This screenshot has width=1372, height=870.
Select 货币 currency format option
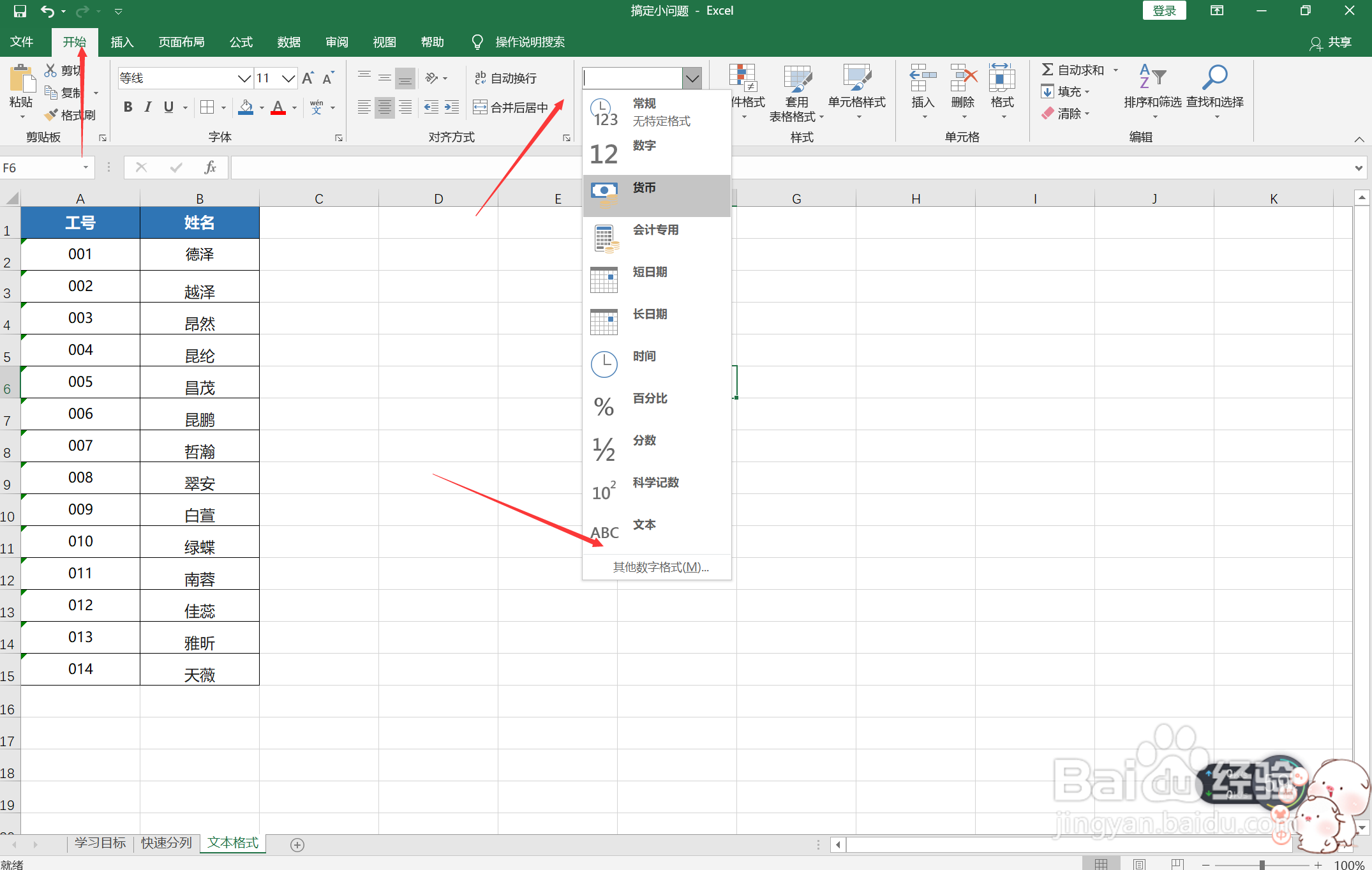(x=657, y=196)
